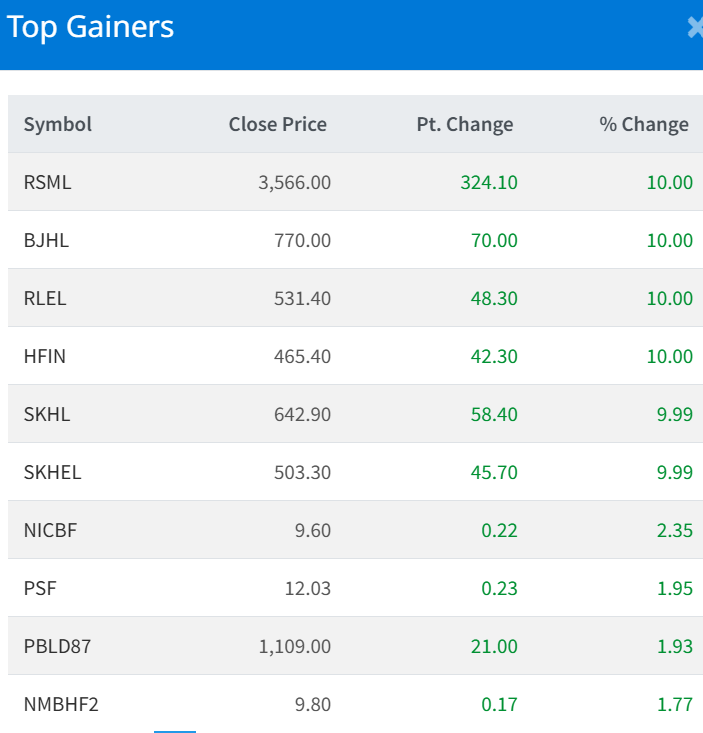Click PBLD87 close price 1,109.00
The width and height of the screenshot is (703, 733).
pyautogui.click(x=294, y=646)
